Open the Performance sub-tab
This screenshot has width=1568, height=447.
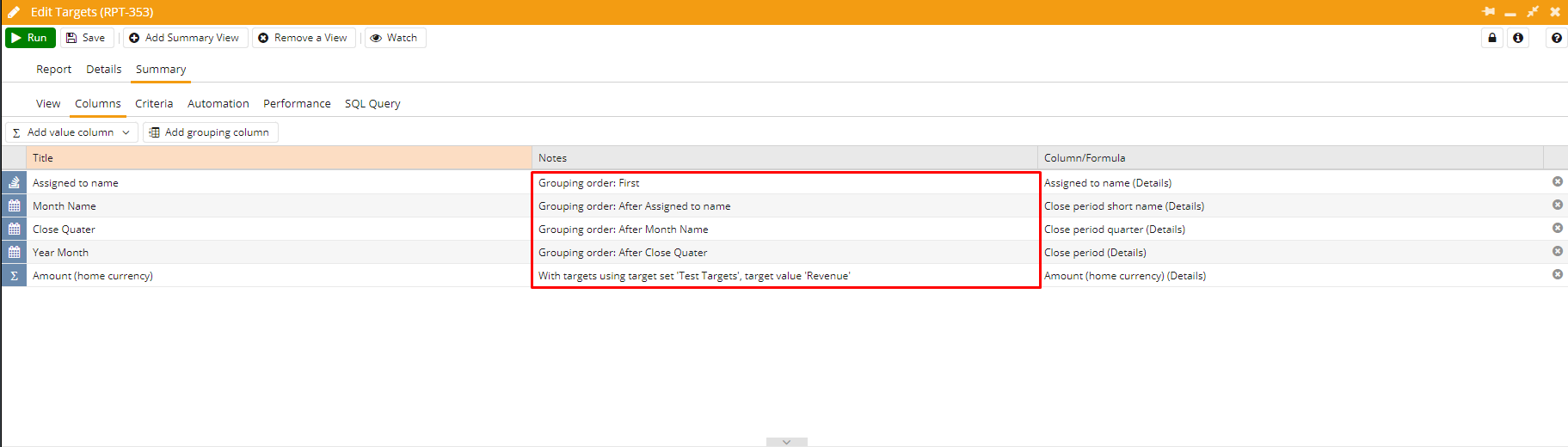297,104
